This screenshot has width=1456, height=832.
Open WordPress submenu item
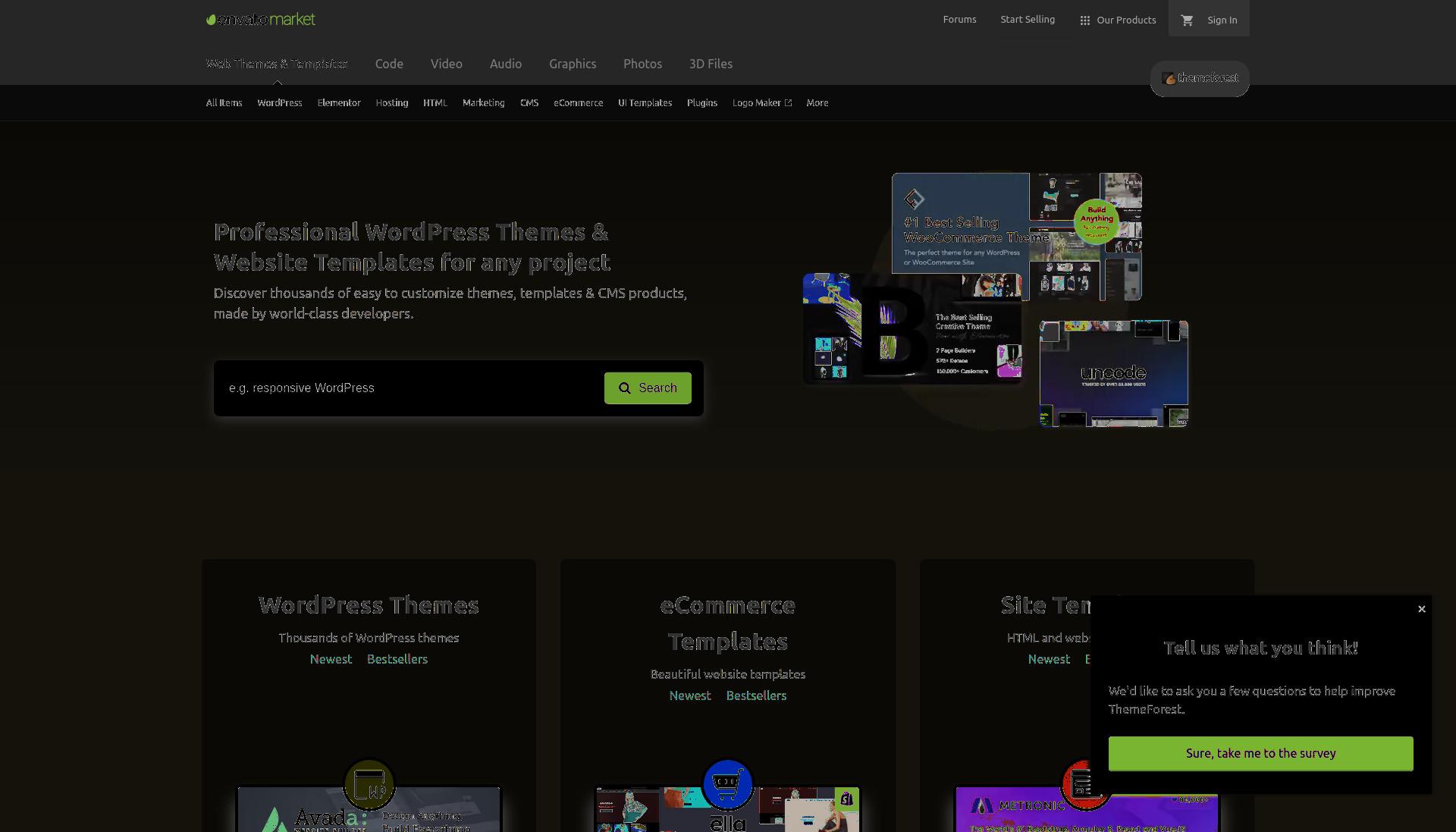(280, 103)
